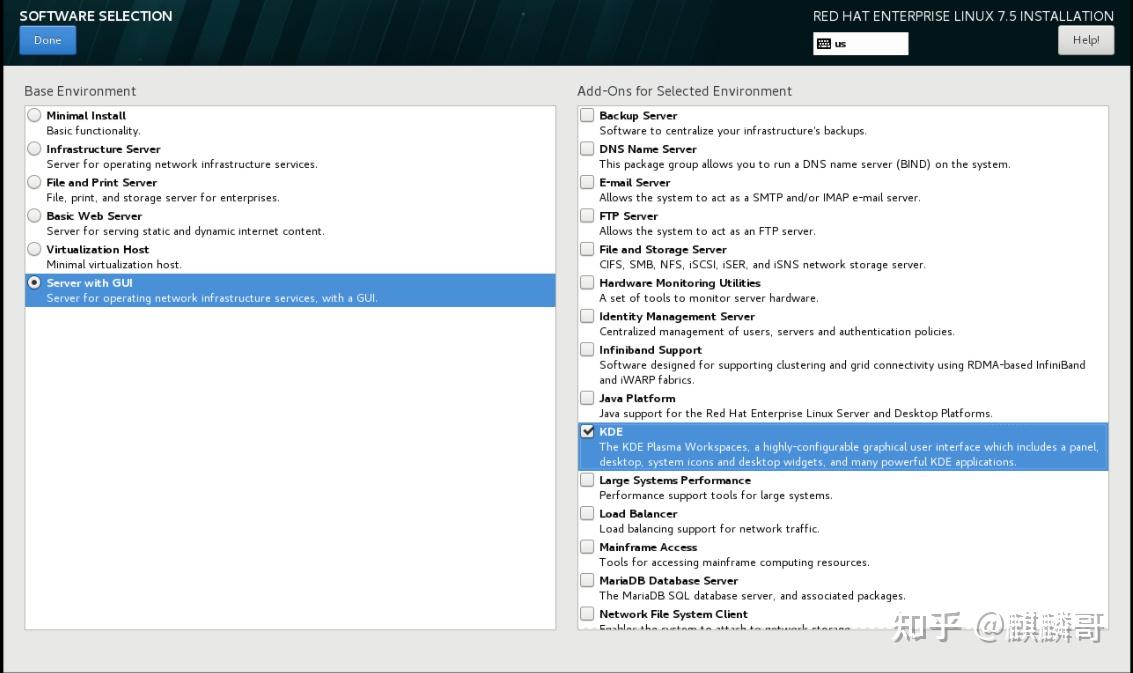This screenshot has height=673, width=1133.
Task: Click 'File, print, and storage server' description
Action: [x=163, y=198]
